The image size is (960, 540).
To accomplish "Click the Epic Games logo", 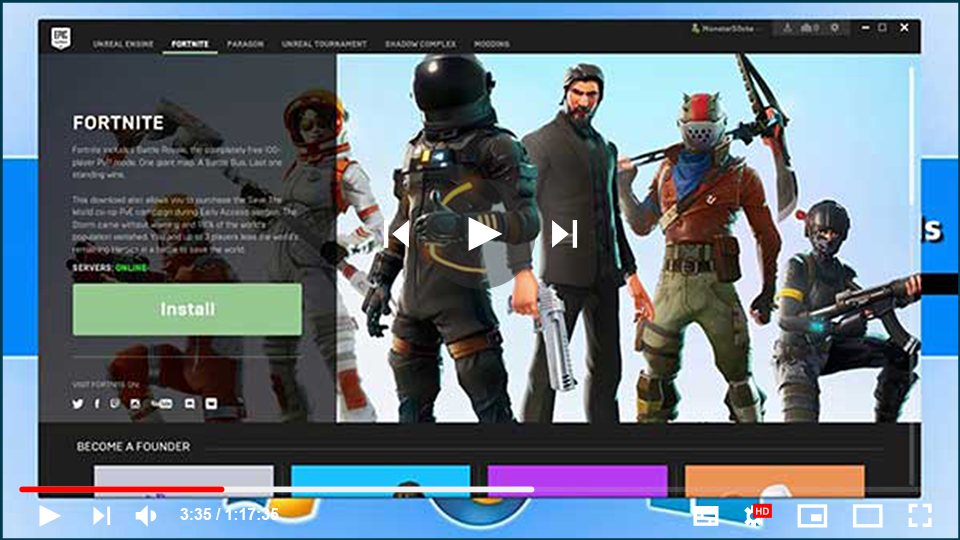I will 60,38.
